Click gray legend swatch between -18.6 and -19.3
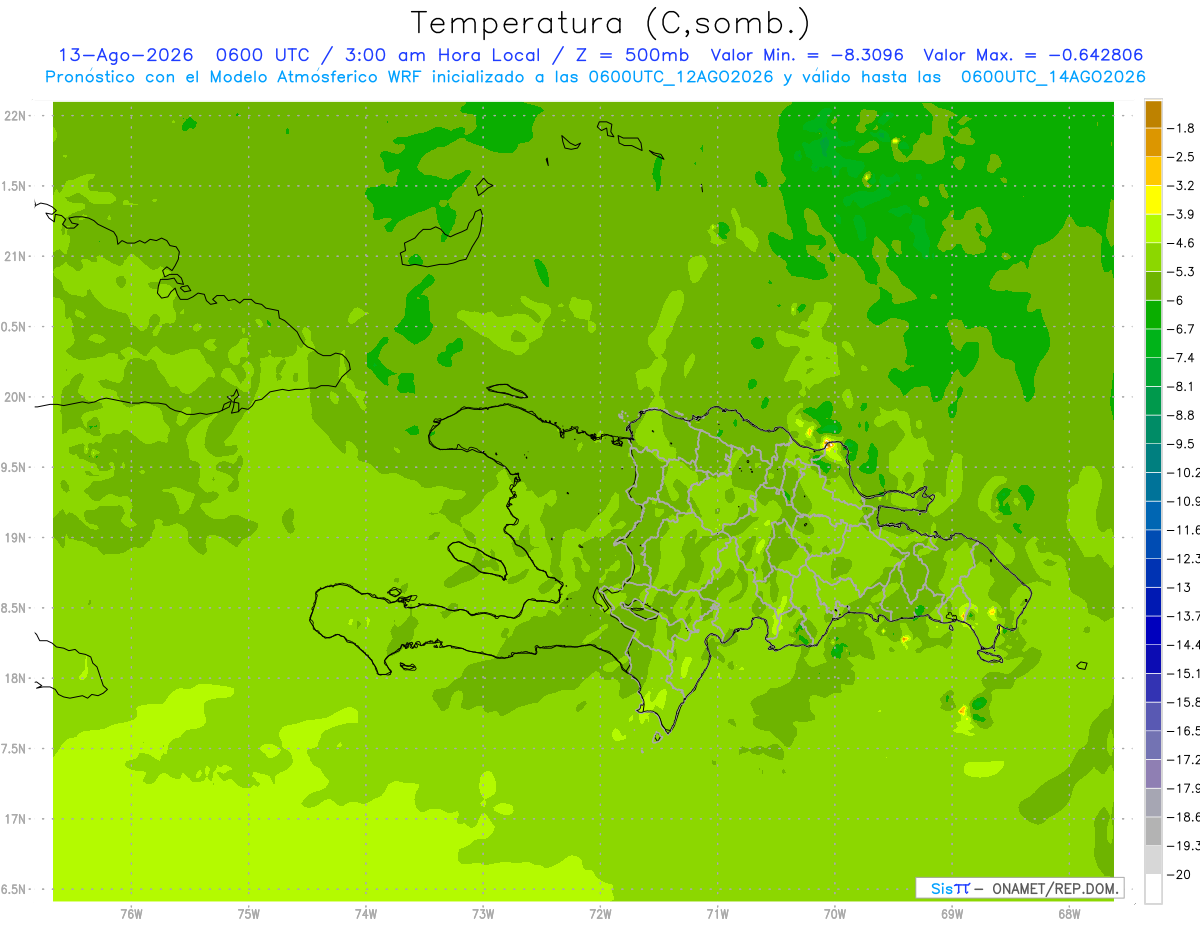The height and width of the screenshot is (927, 1200). 1153,831
